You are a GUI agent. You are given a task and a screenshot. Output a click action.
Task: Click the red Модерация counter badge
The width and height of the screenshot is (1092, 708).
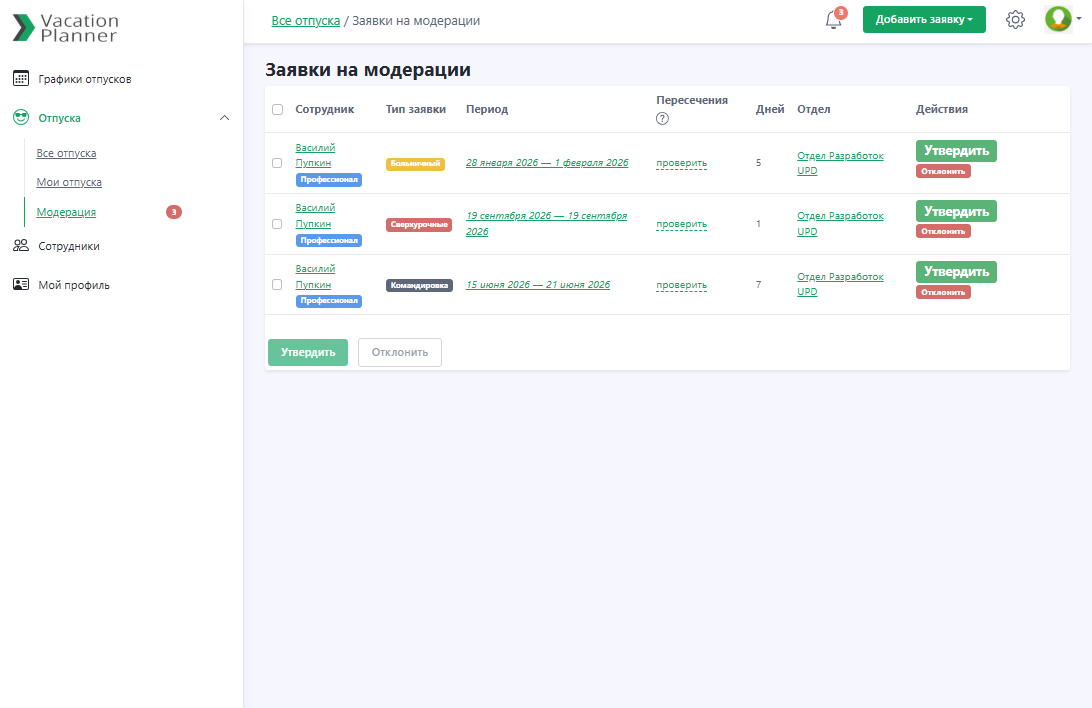point(174,212)
